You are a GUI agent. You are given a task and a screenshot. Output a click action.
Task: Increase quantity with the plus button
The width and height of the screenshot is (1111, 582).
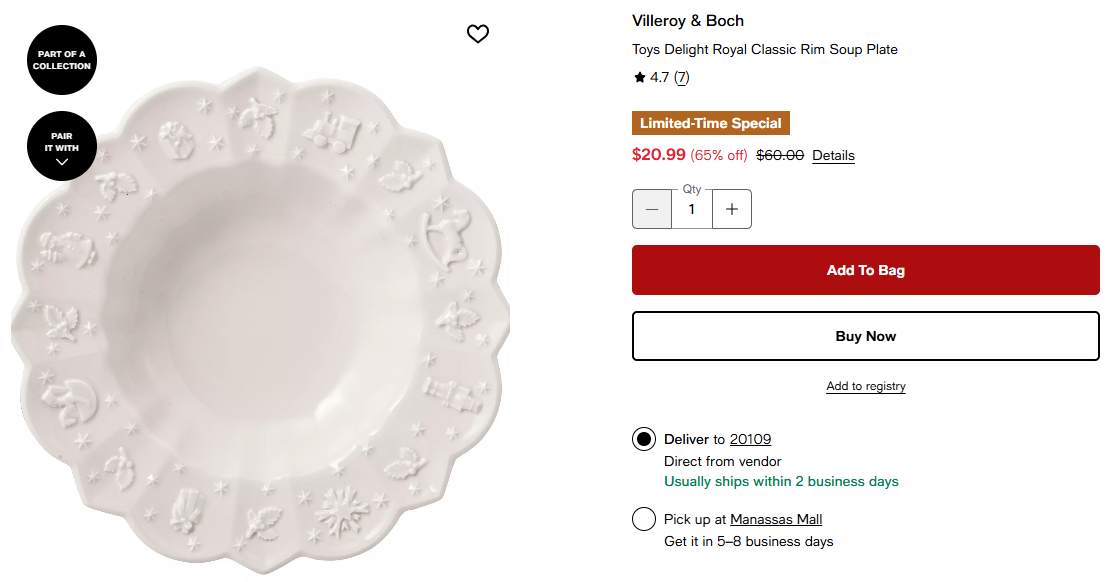pos(732,209)
